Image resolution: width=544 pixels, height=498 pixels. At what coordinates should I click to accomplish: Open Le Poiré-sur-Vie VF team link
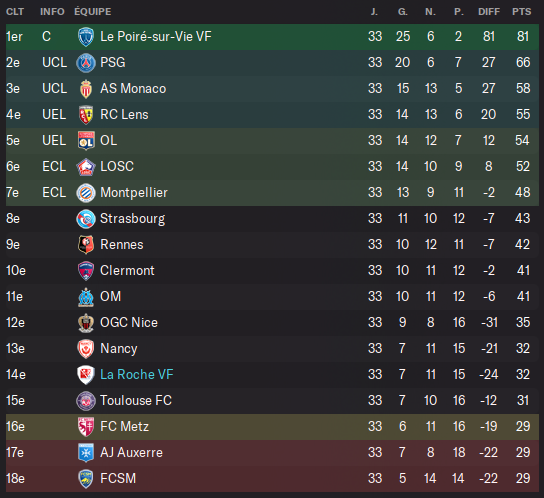click(x=156, y=36)
